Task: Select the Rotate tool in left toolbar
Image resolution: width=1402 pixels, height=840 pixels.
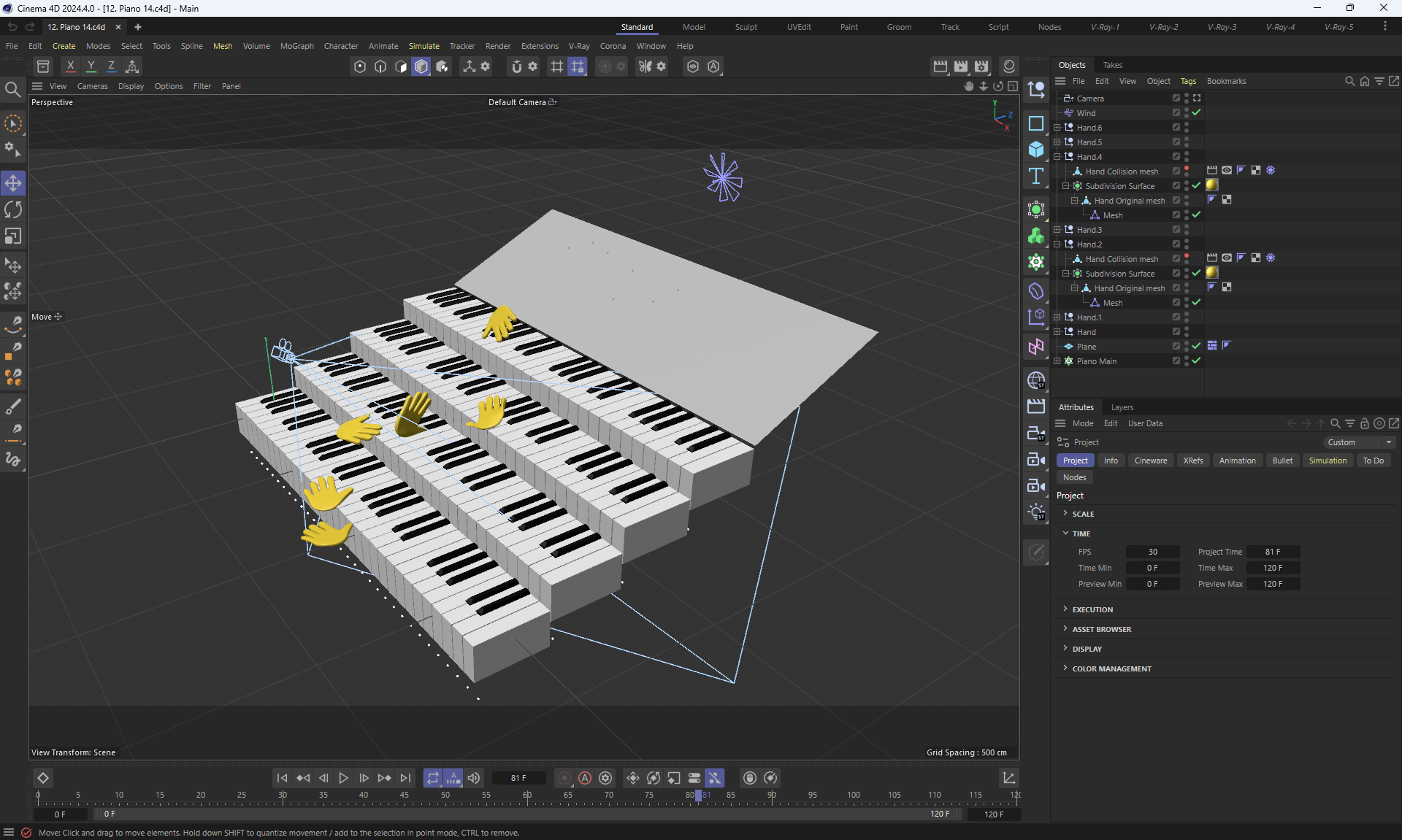Action: click(x=13, y=209)
